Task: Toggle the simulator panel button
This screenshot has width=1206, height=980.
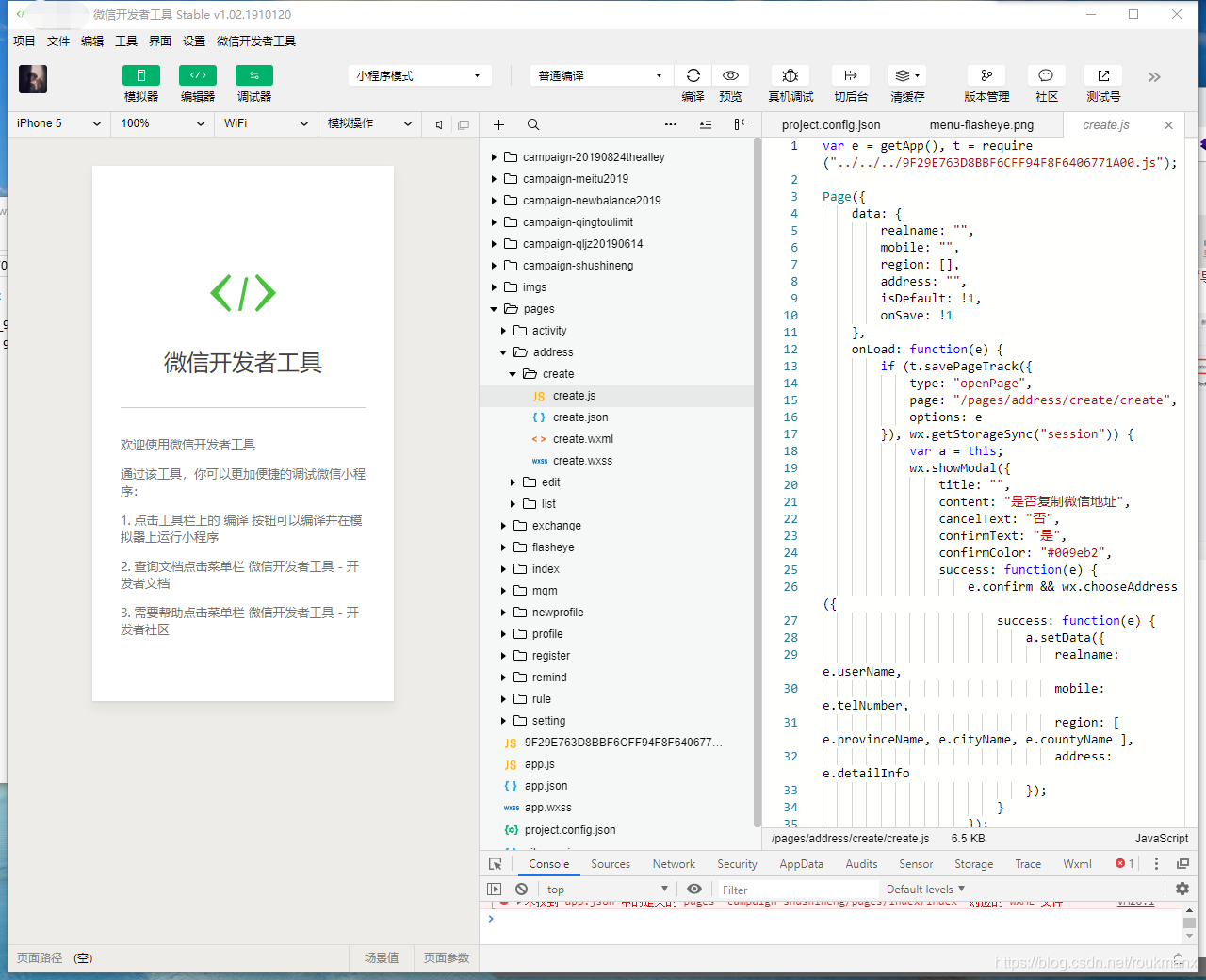Action: pyautogui.click(x=141, y=75)
